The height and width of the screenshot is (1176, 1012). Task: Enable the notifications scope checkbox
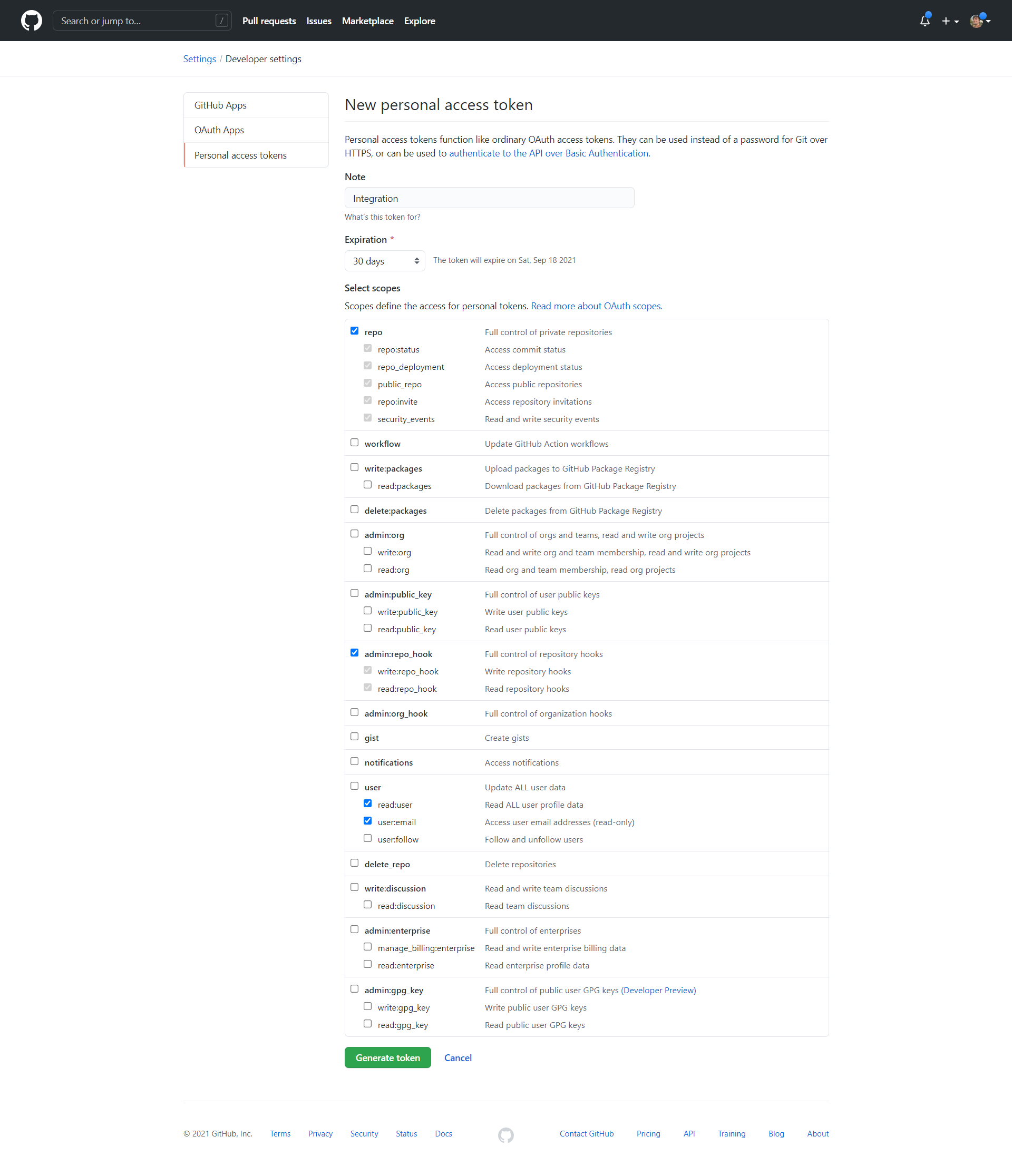point(354,761)
